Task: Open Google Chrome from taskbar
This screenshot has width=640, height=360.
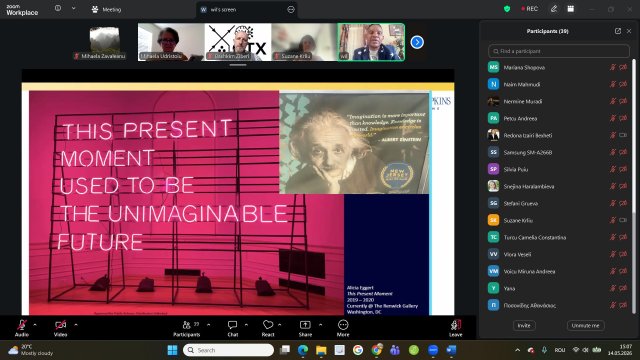Action: coord(376,350)
